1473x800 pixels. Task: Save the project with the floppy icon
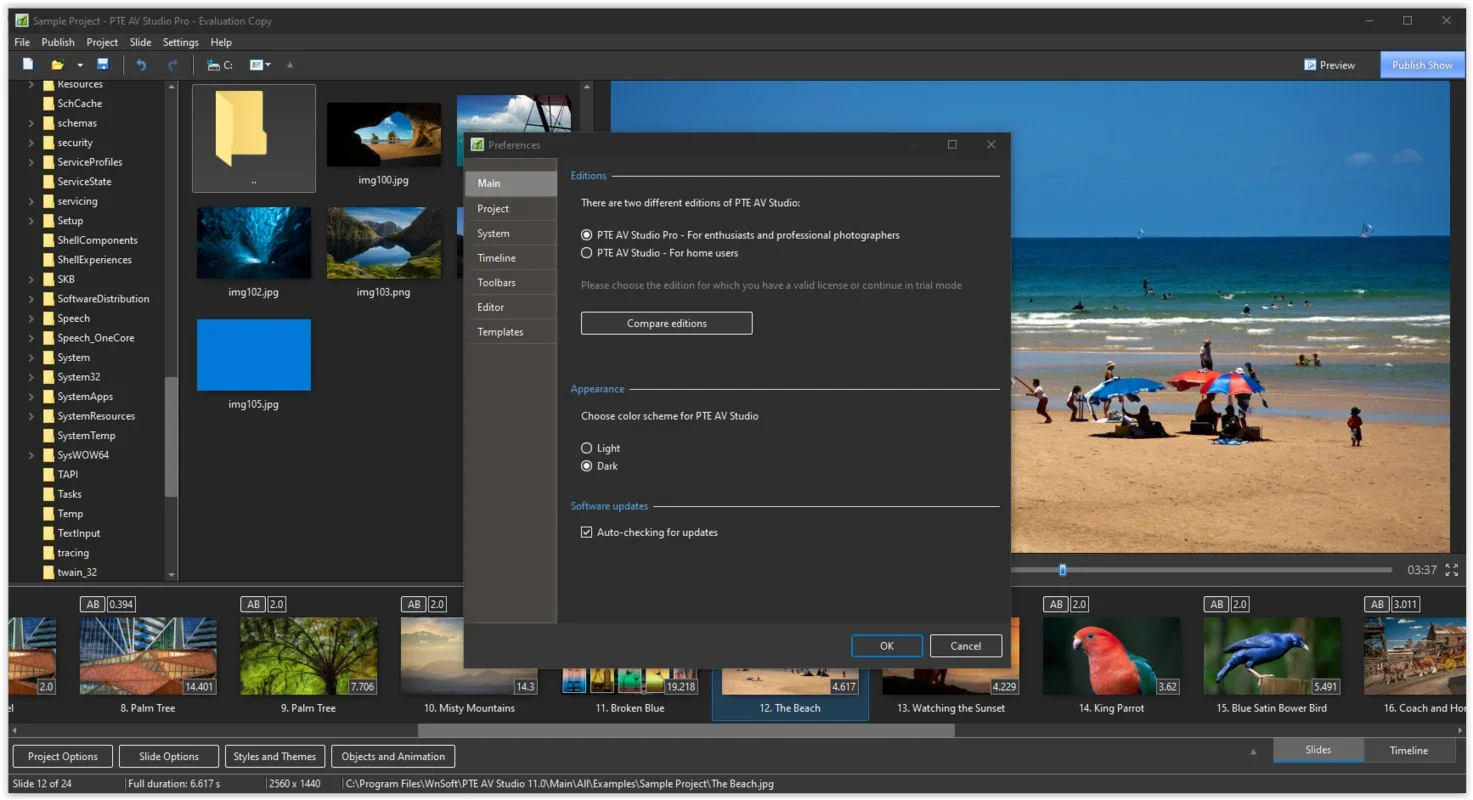(102, 64)
